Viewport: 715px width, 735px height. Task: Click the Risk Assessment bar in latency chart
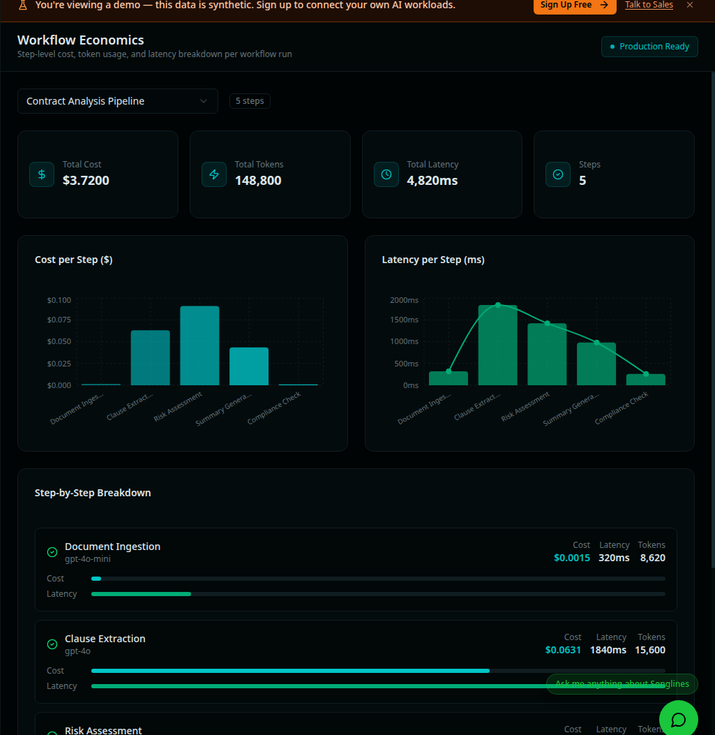point(547,354)
